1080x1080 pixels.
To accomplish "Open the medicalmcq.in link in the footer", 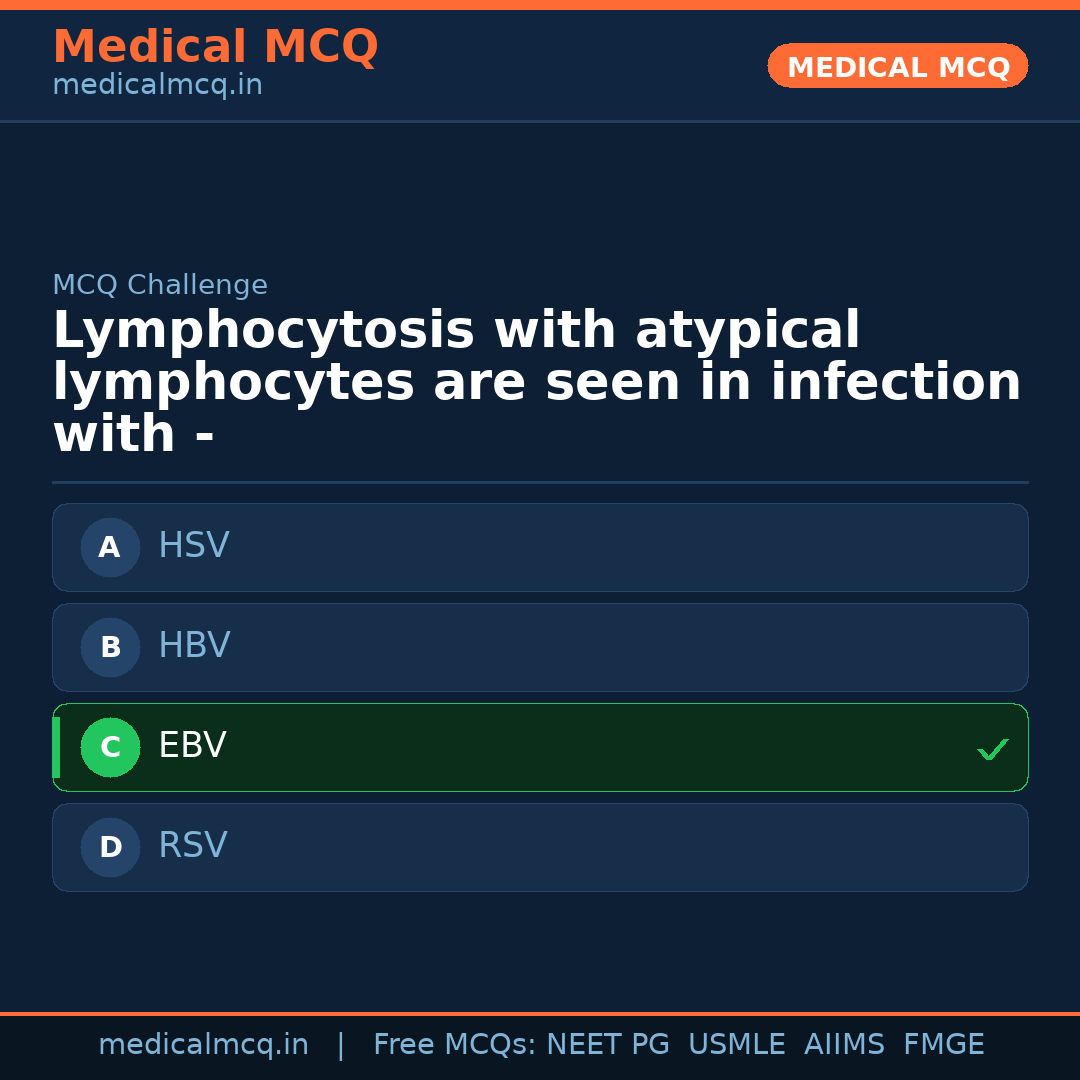I will point(203,1045).
